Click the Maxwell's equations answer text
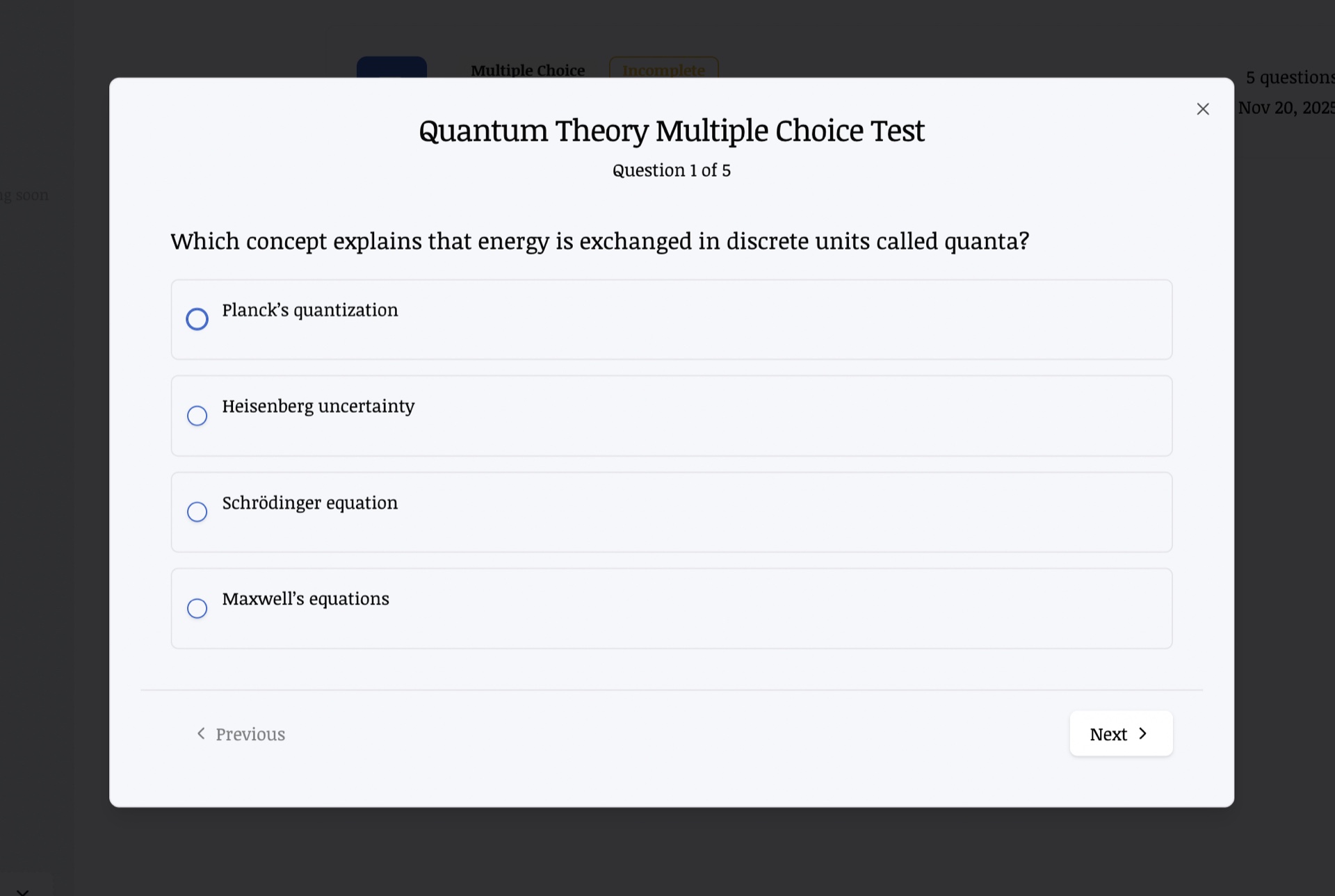The width and height of the screenshot is (1335, 896). point(306,598)
